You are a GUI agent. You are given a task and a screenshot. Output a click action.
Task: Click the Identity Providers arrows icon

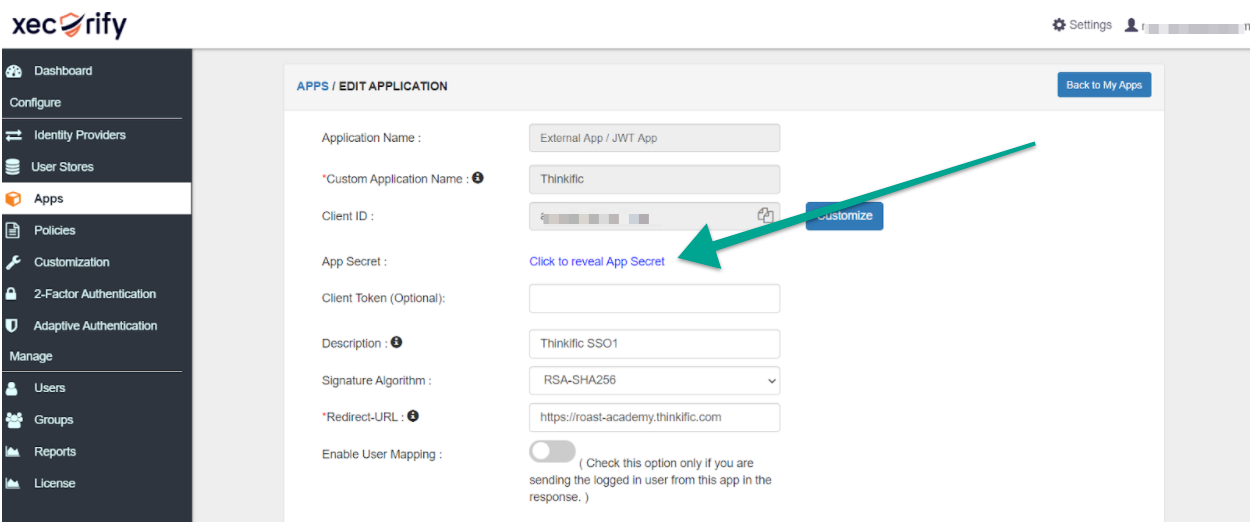13,135
